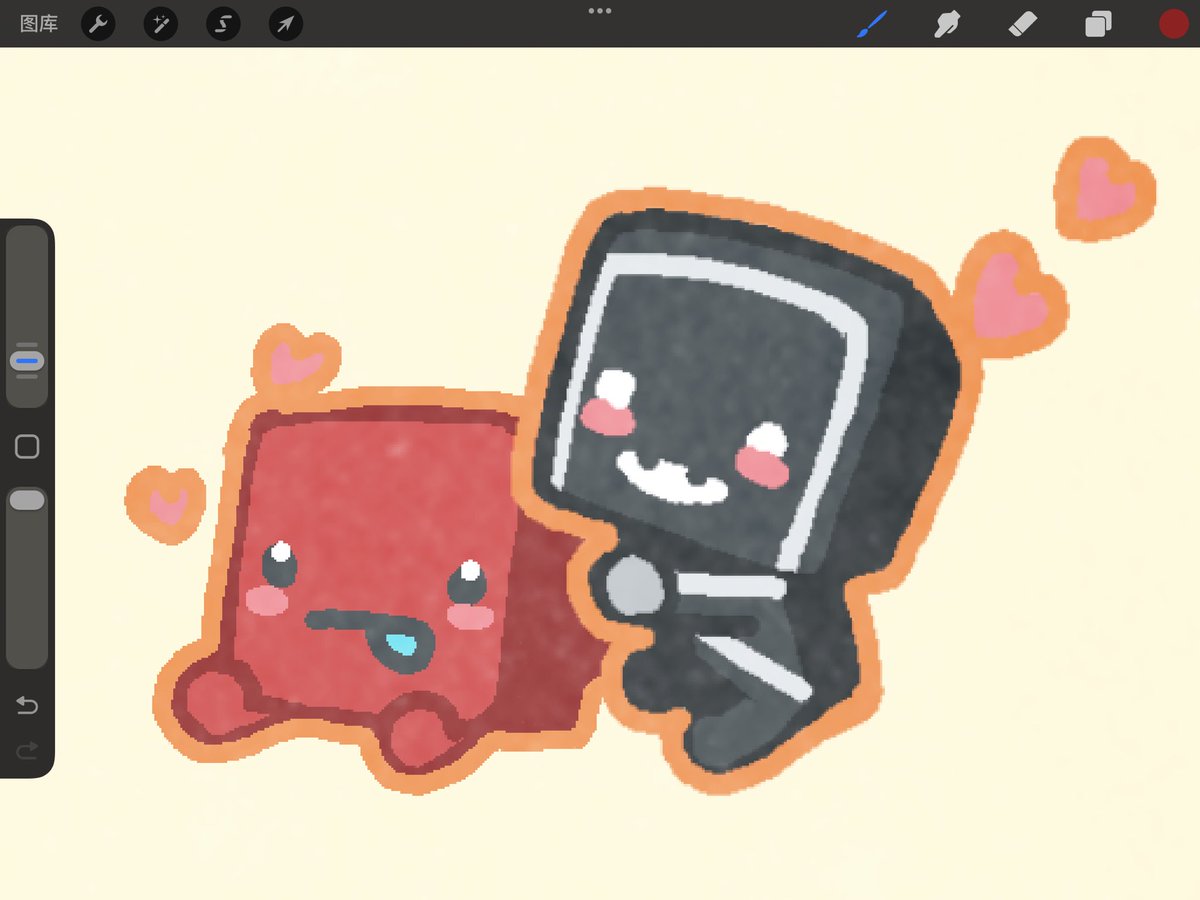Viewport: 1200px width, 900px height.
Task: Open the Adjustments magic wand menu
Action: (161, 24)
